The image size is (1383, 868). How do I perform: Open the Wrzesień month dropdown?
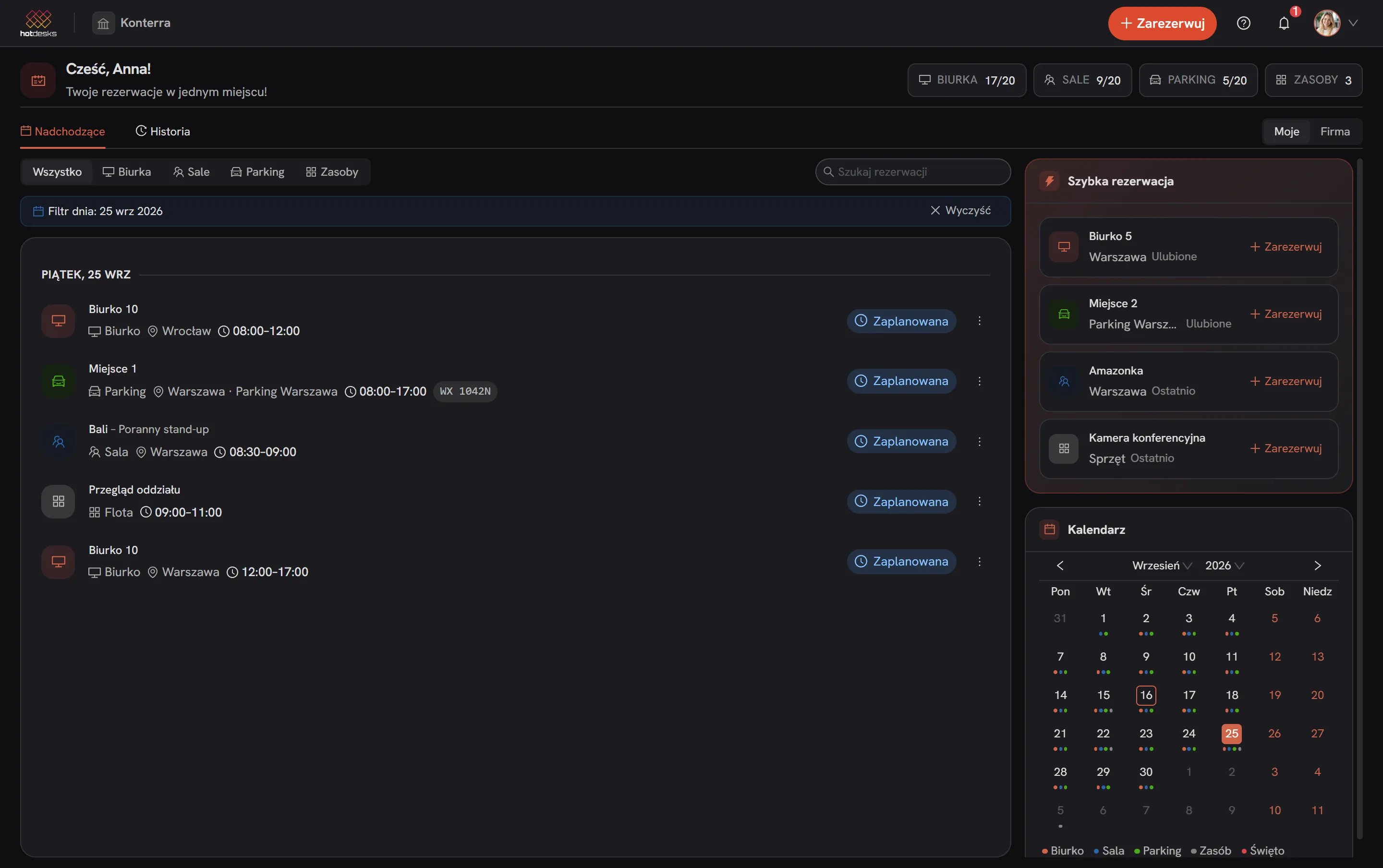pyautogui.click(x=1162, y=566)
